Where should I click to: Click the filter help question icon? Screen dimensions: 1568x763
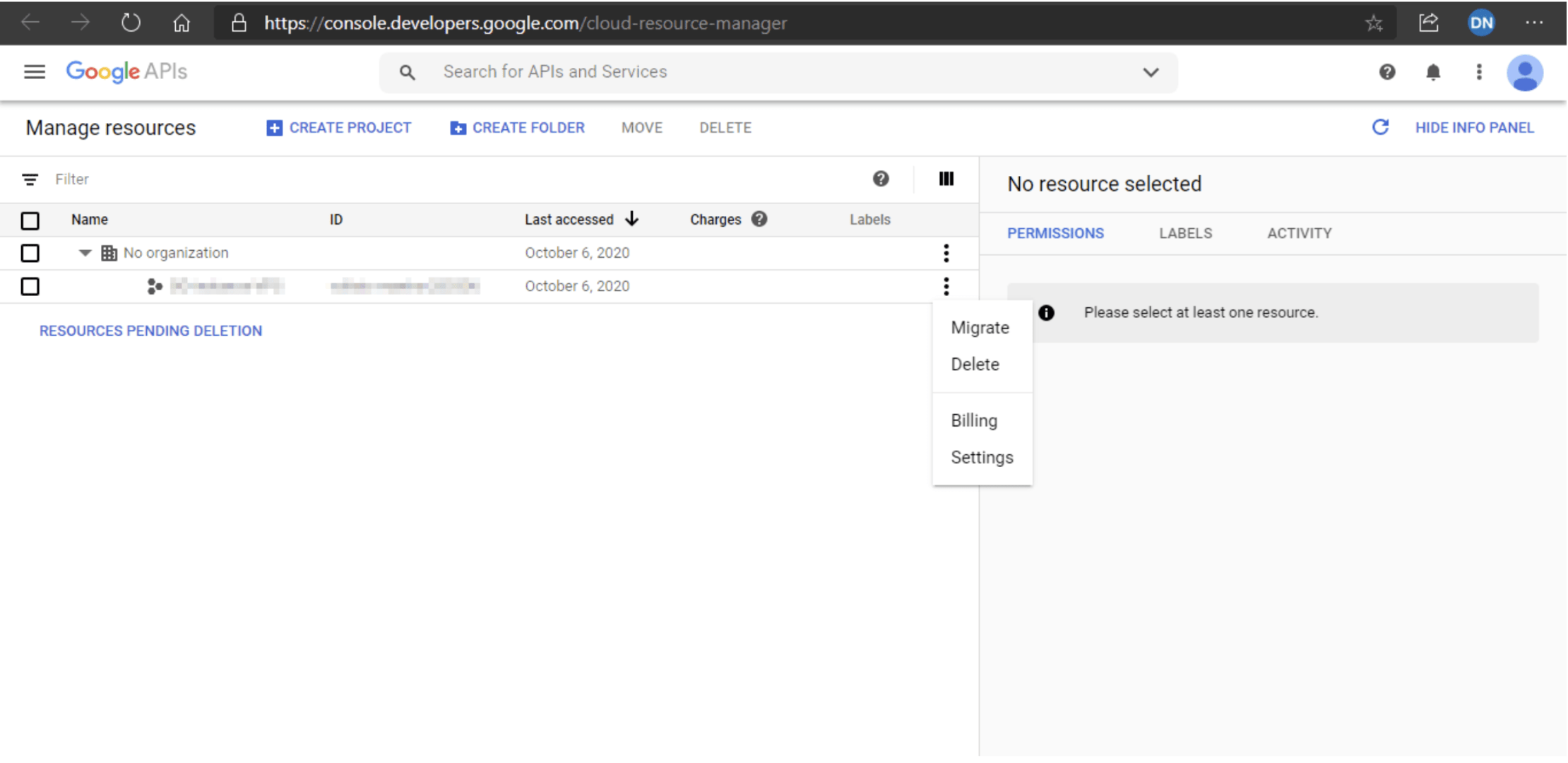click(x=880, y=179)
